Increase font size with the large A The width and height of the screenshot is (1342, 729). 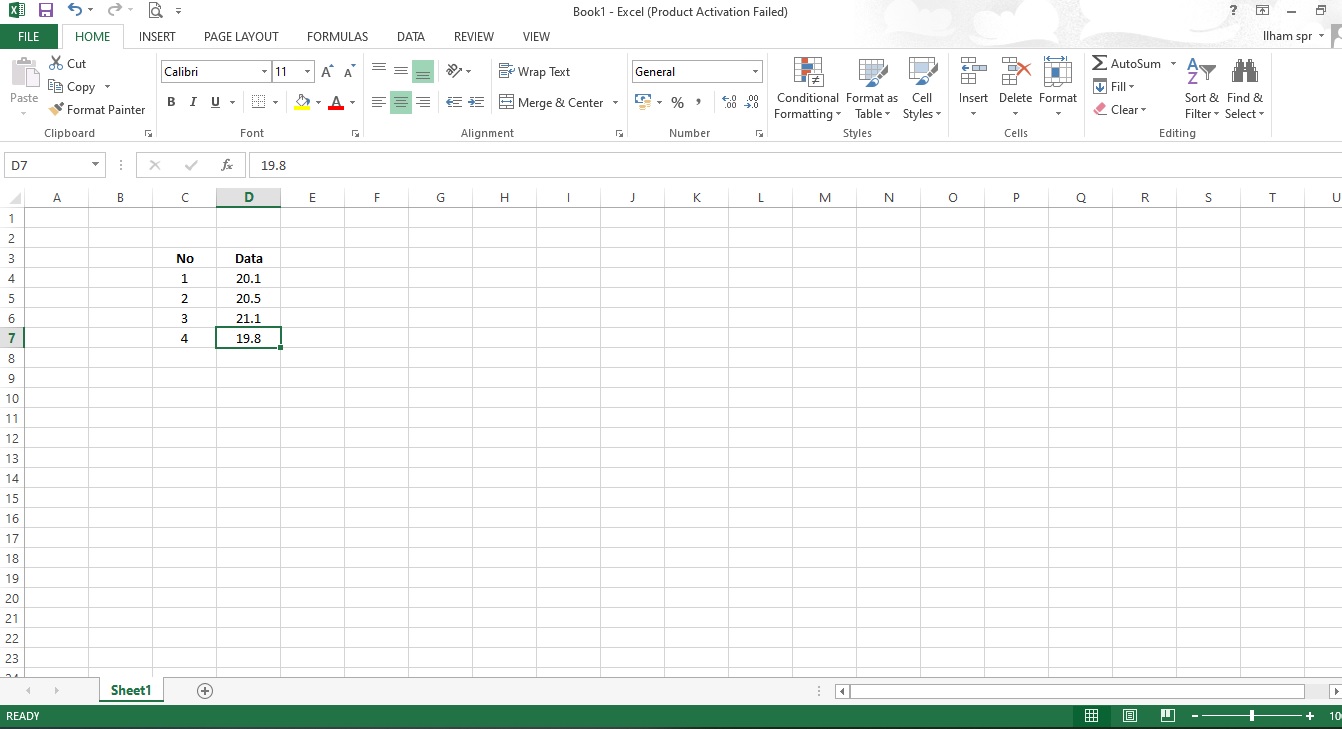point(327,72)
